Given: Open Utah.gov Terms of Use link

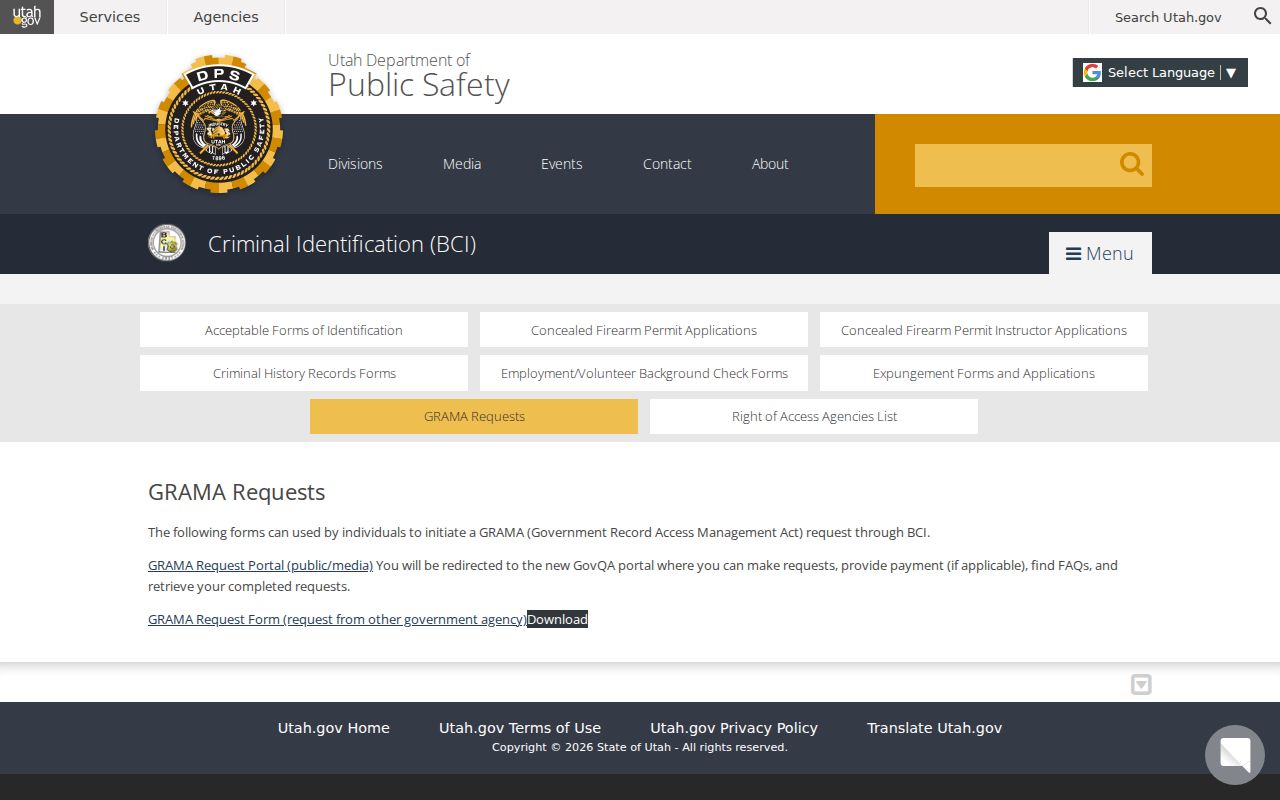Looking at the screenshot, I should 520,728.
